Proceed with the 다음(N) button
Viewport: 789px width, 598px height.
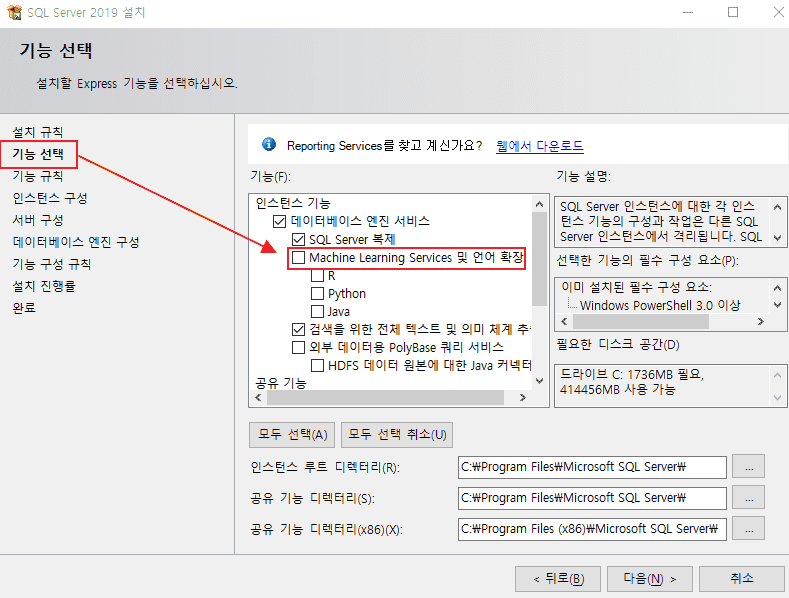click(650, 579)
